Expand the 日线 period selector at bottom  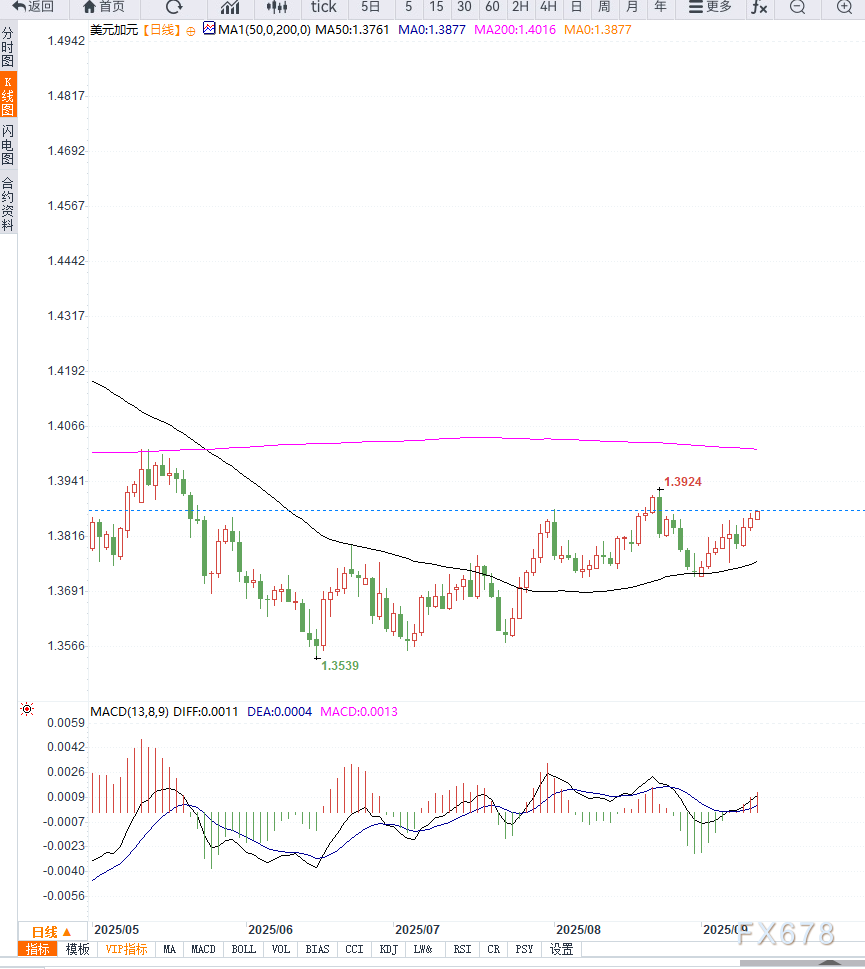coord(52,931)
